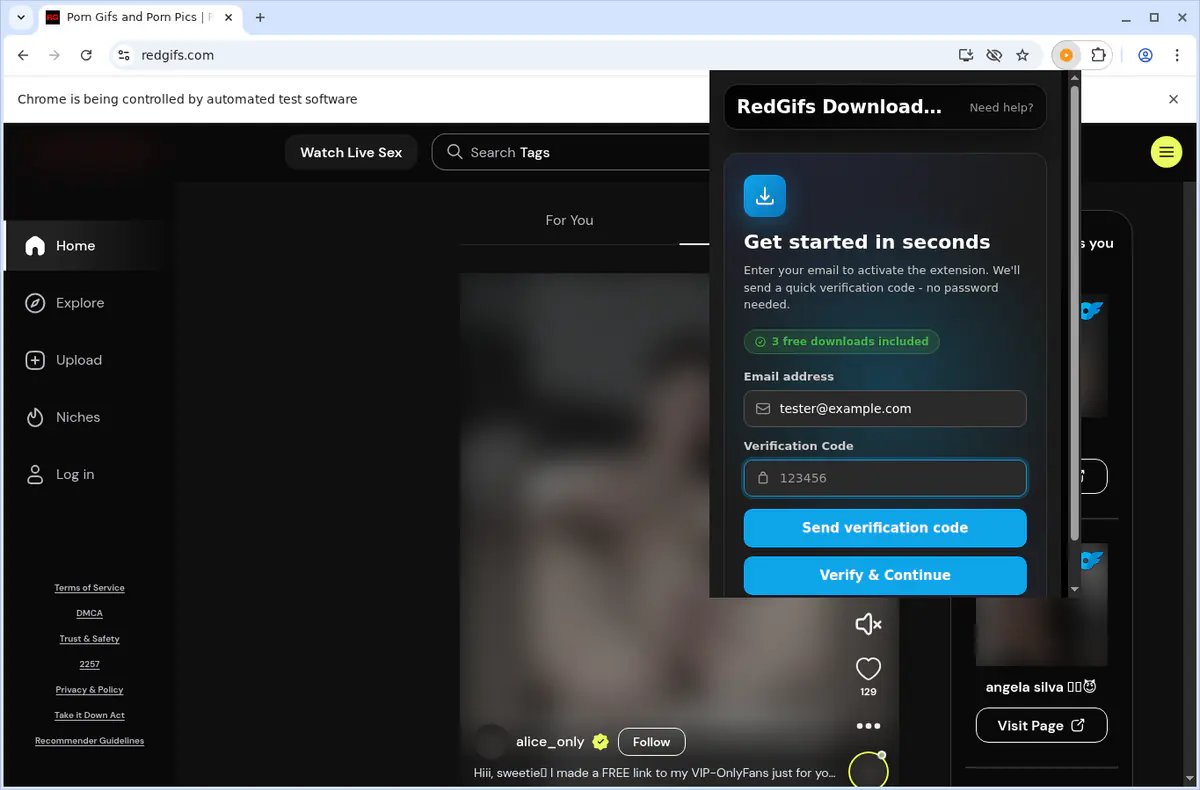This screenshot has height=790, width=1200.
Task: Like the video with the heart icon
Action: 868,668
